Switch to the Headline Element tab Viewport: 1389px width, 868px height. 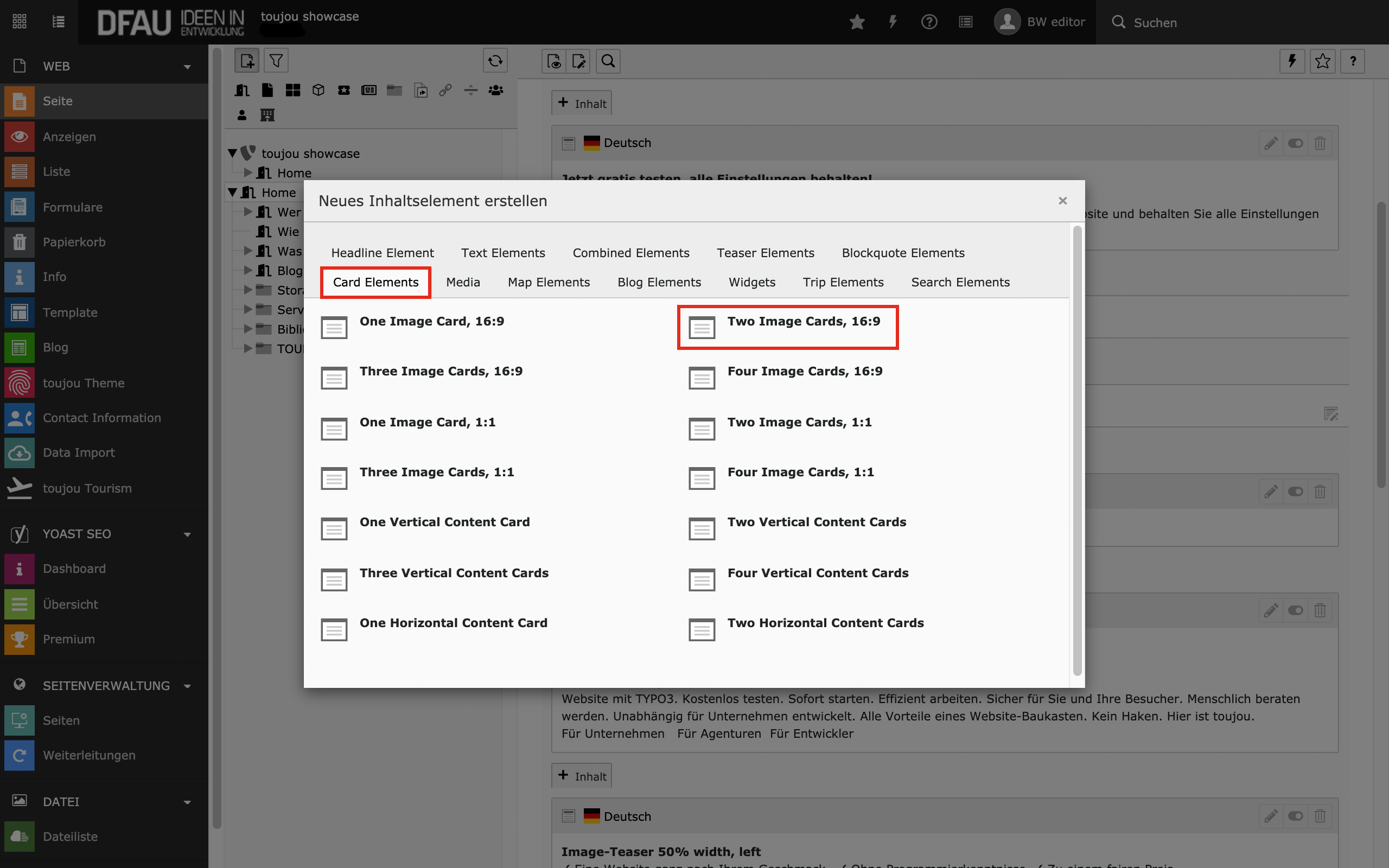383,253
